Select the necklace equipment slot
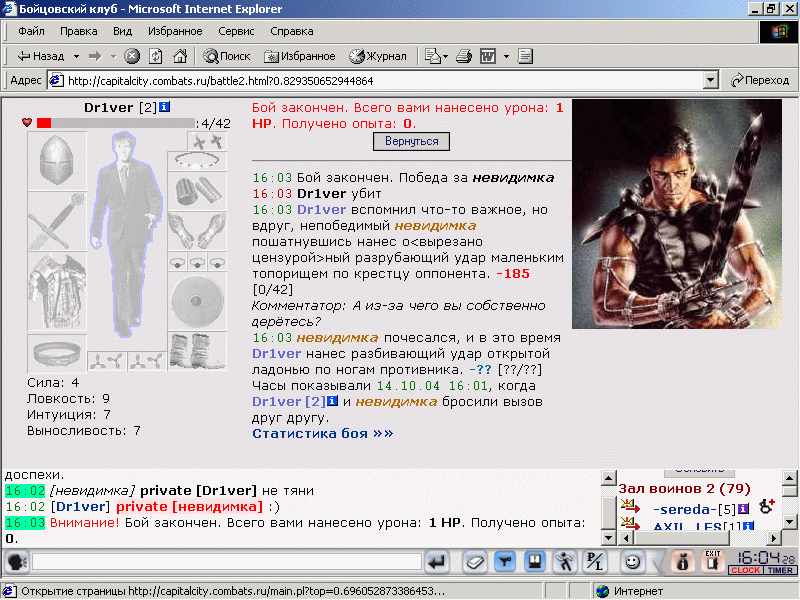 point(197,161)
